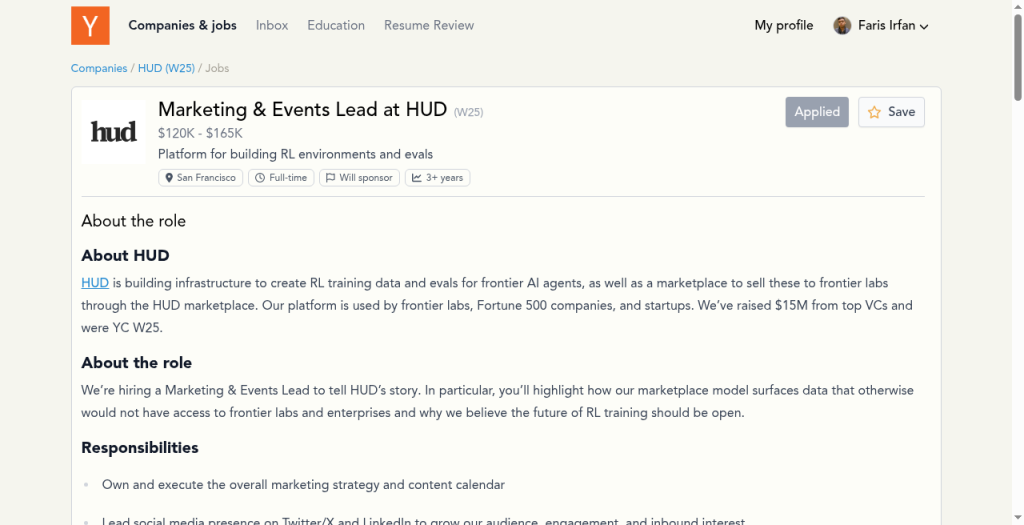Click Faris Irfan's profile avatar
Screen dimensions: 1024x525
point(842,25)
